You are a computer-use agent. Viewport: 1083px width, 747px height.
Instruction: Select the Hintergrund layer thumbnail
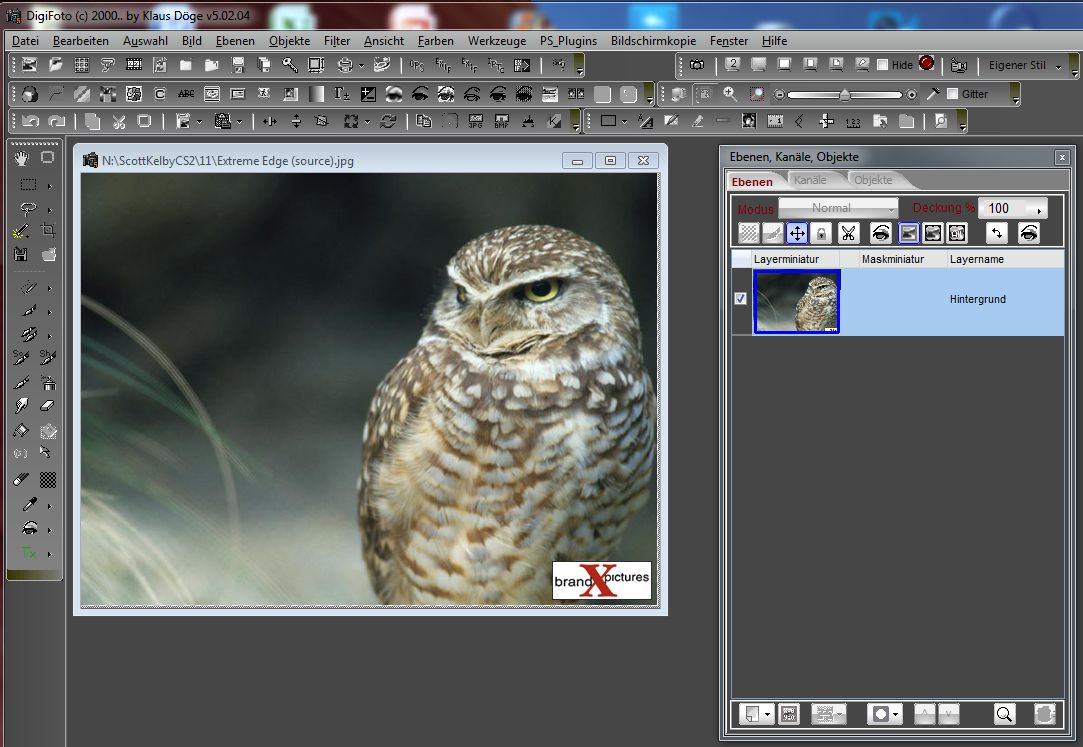pos(797,300)
